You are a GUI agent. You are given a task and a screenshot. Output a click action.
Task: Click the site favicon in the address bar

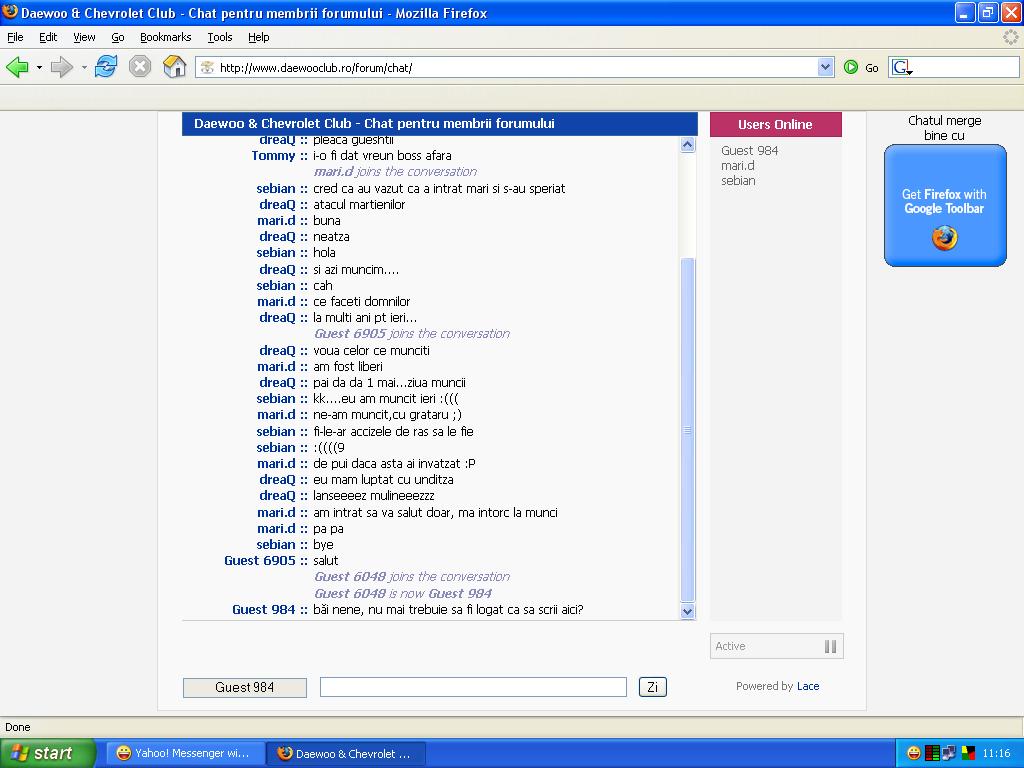pos(207,67)
